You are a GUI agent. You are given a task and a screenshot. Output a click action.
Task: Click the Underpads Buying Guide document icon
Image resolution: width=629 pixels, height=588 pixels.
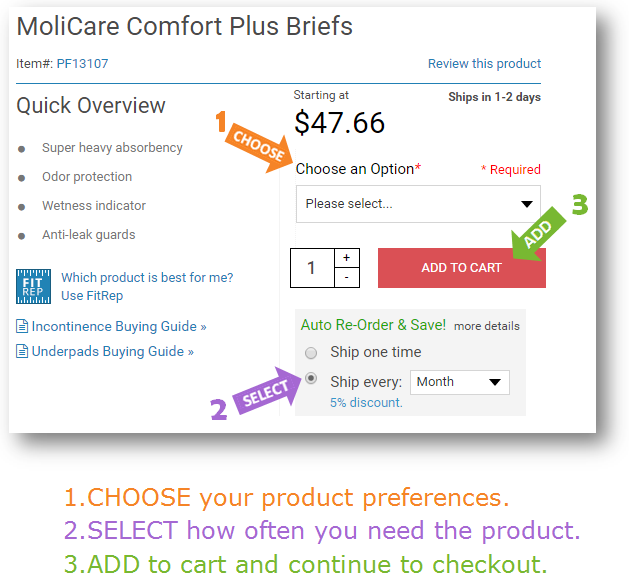[22, 351]
